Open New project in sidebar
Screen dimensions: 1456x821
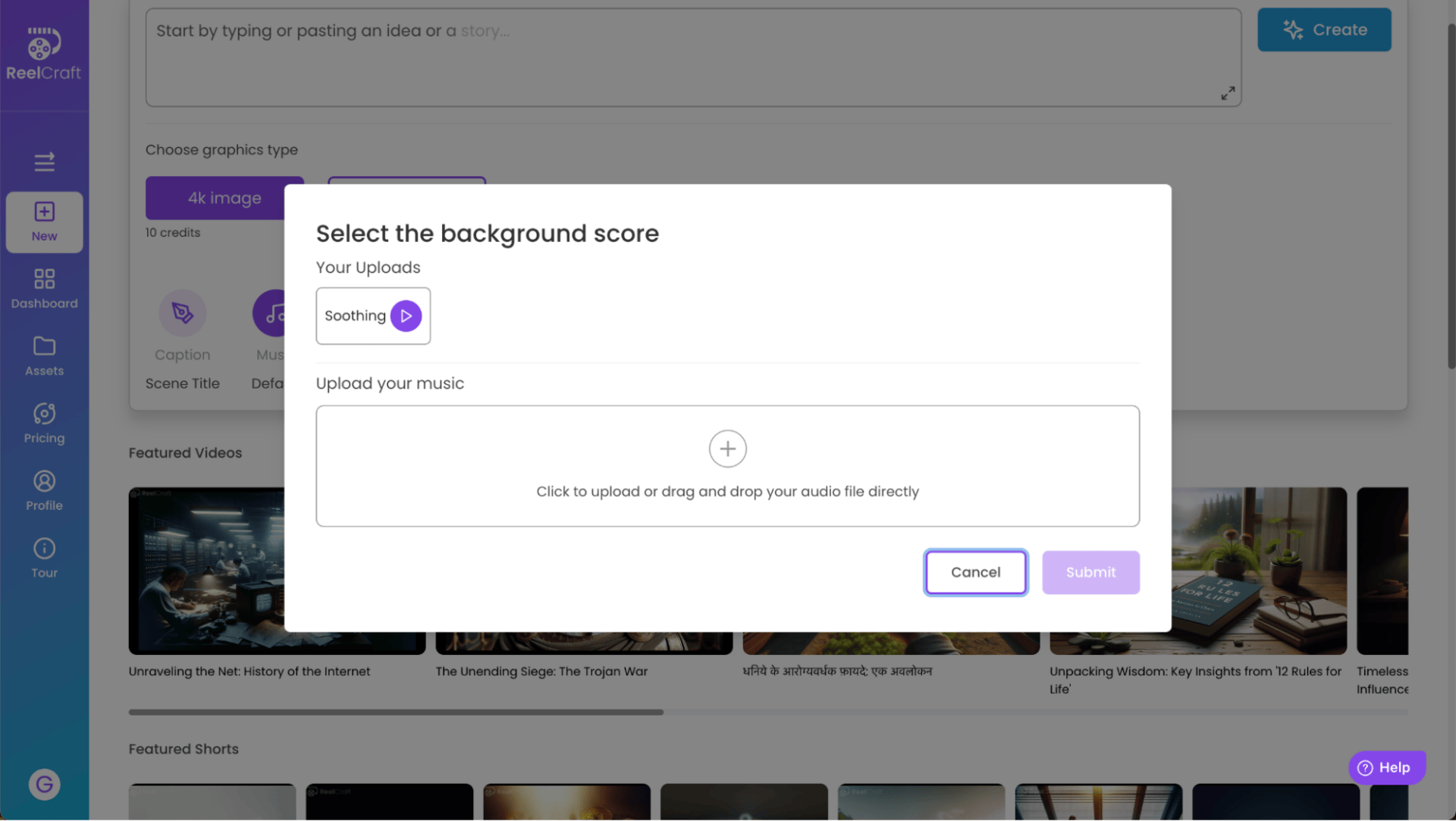click(x=44, y=222)
